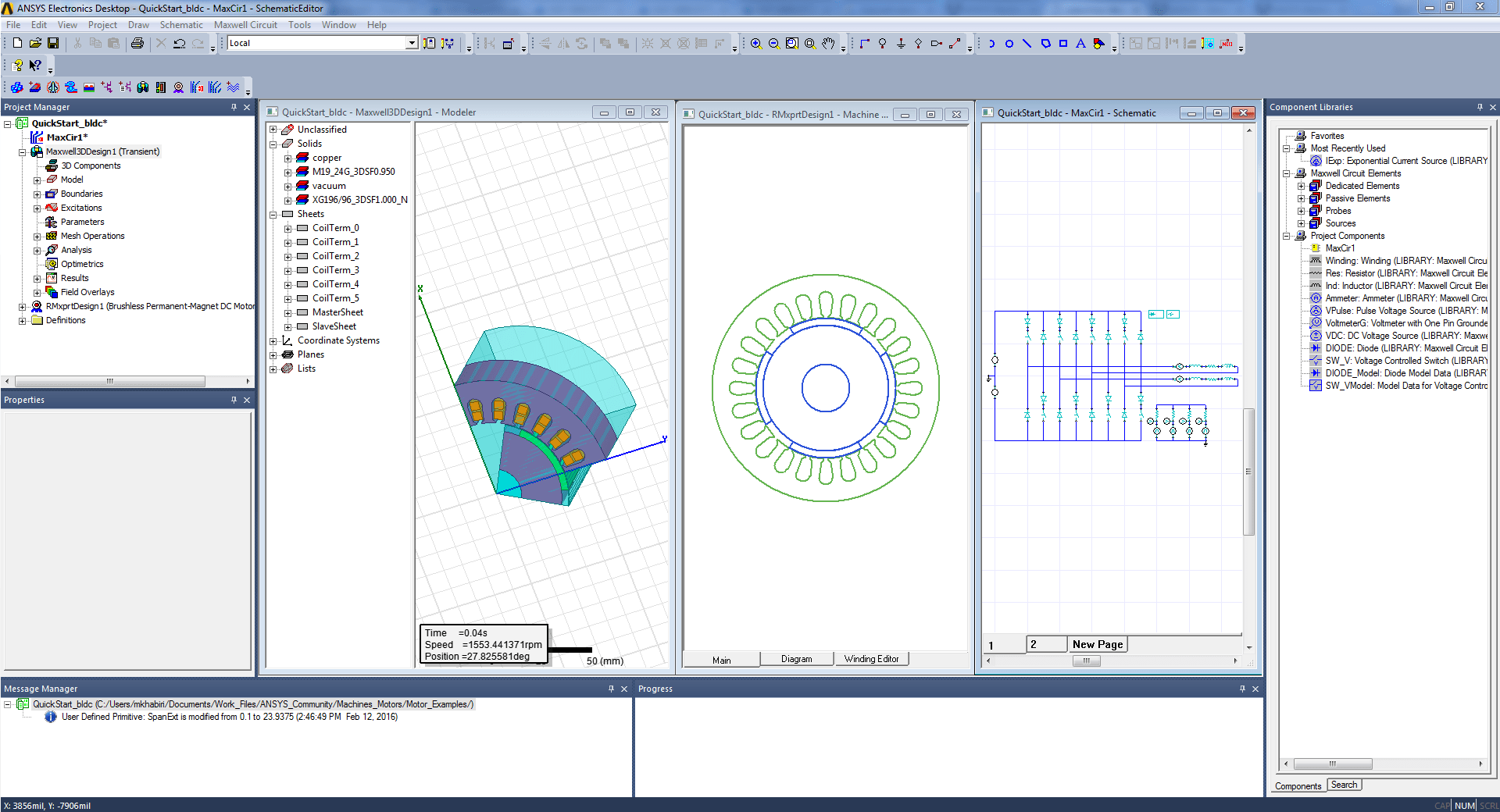The image size is (1500, 812).
Task: Close the Message Manager panel
Action: pyautogui.click(x=624, y=689)
